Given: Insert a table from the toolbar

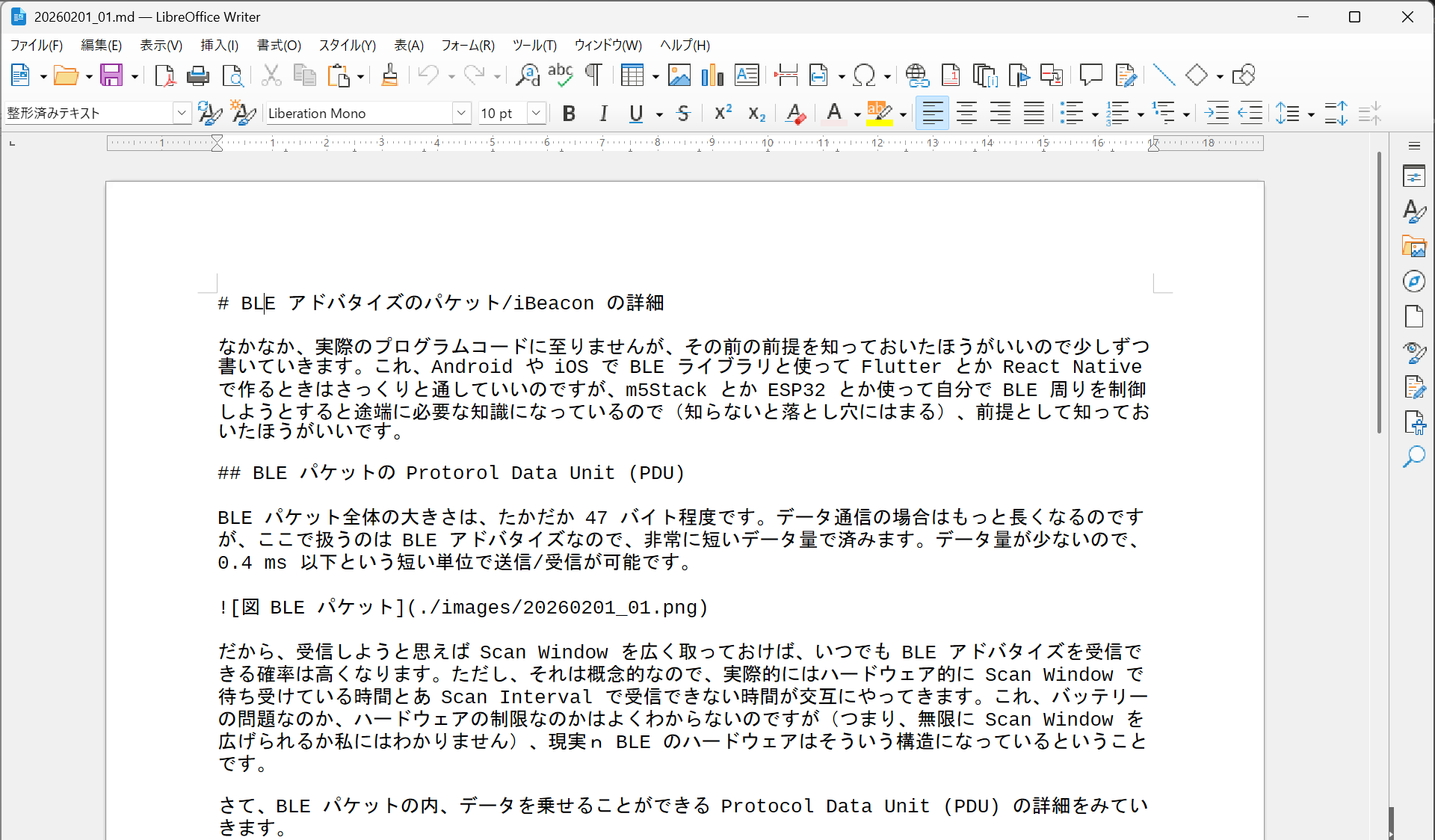Looking at the screenshot, I should [x=632, y=75].
